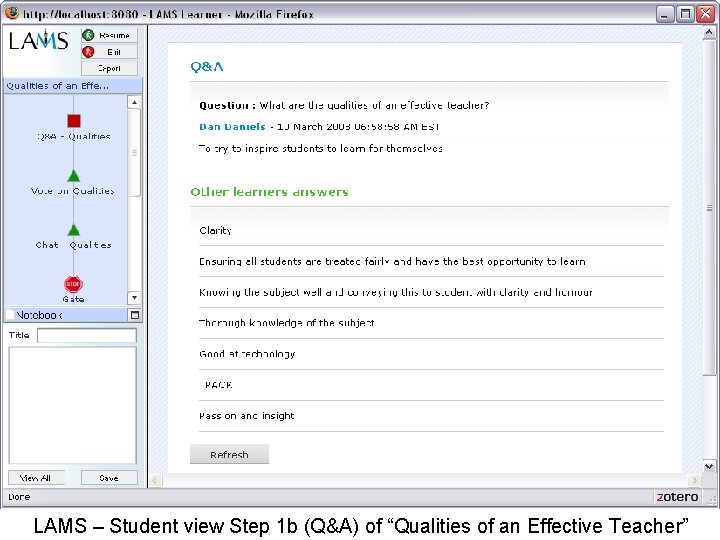Click the window resize grip in status bar
This screenshot has width=720, height=540.
713,499
